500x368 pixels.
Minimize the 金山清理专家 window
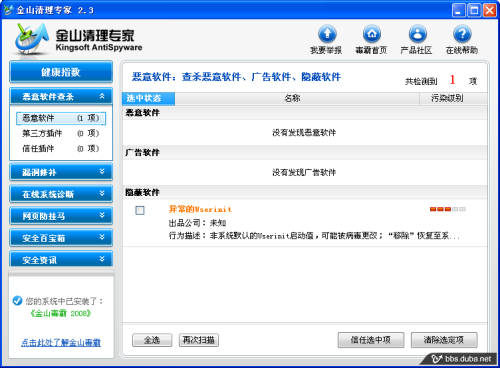[x=459, y=10]
